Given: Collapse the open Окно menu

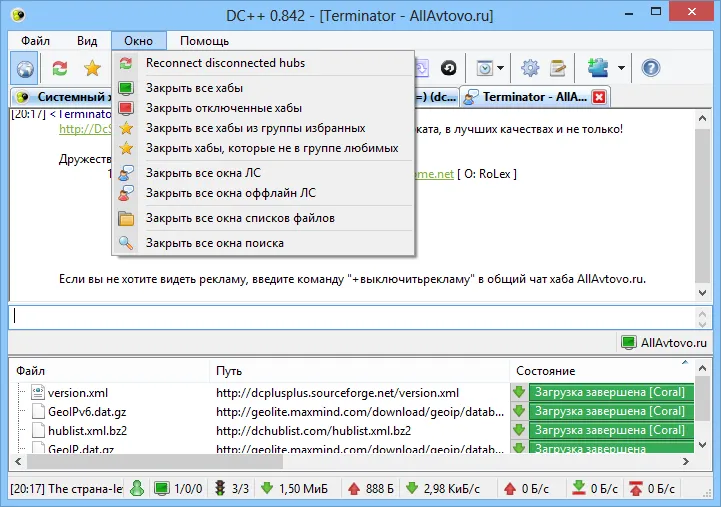Looking at the screenshot, I should pos(138,41).
